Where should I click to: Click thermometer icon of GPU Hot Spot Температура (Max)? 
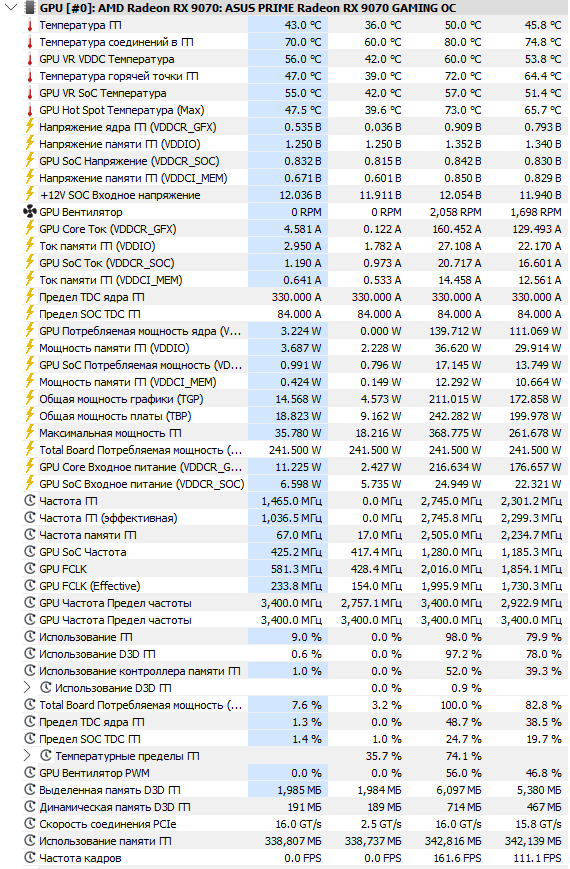pyautogui.click(x=30, y=110)
